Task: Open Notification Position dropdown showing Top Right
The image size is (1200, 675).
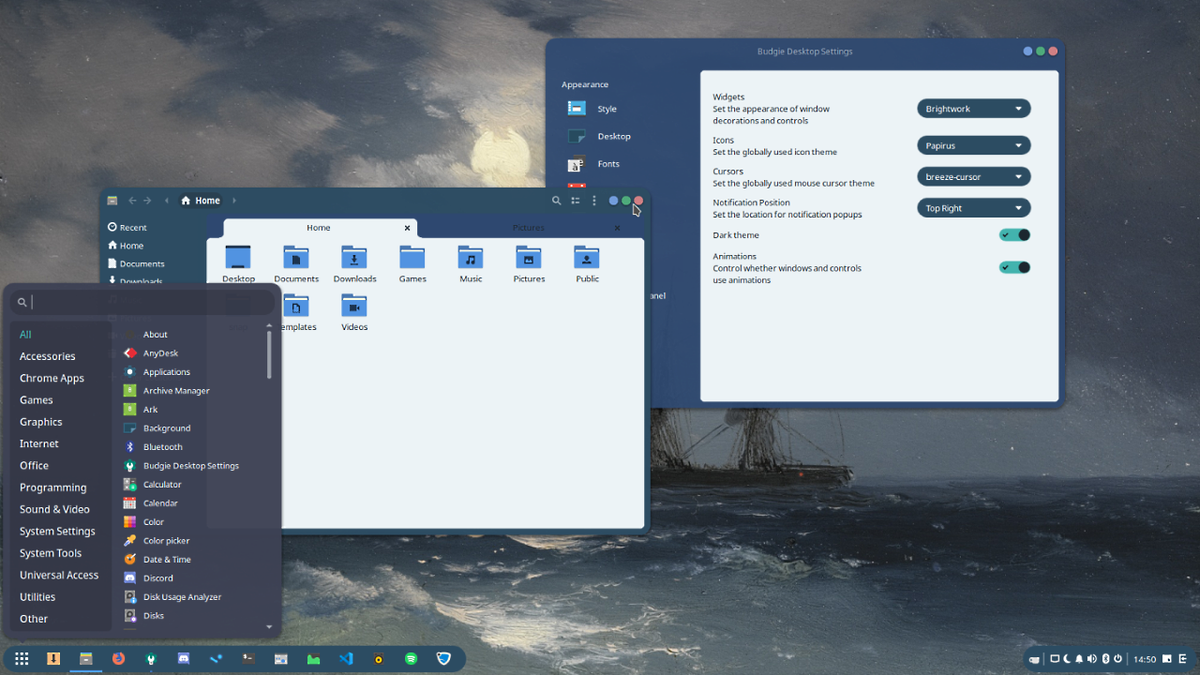Action: pyautogui.click(x=973, y=208)
